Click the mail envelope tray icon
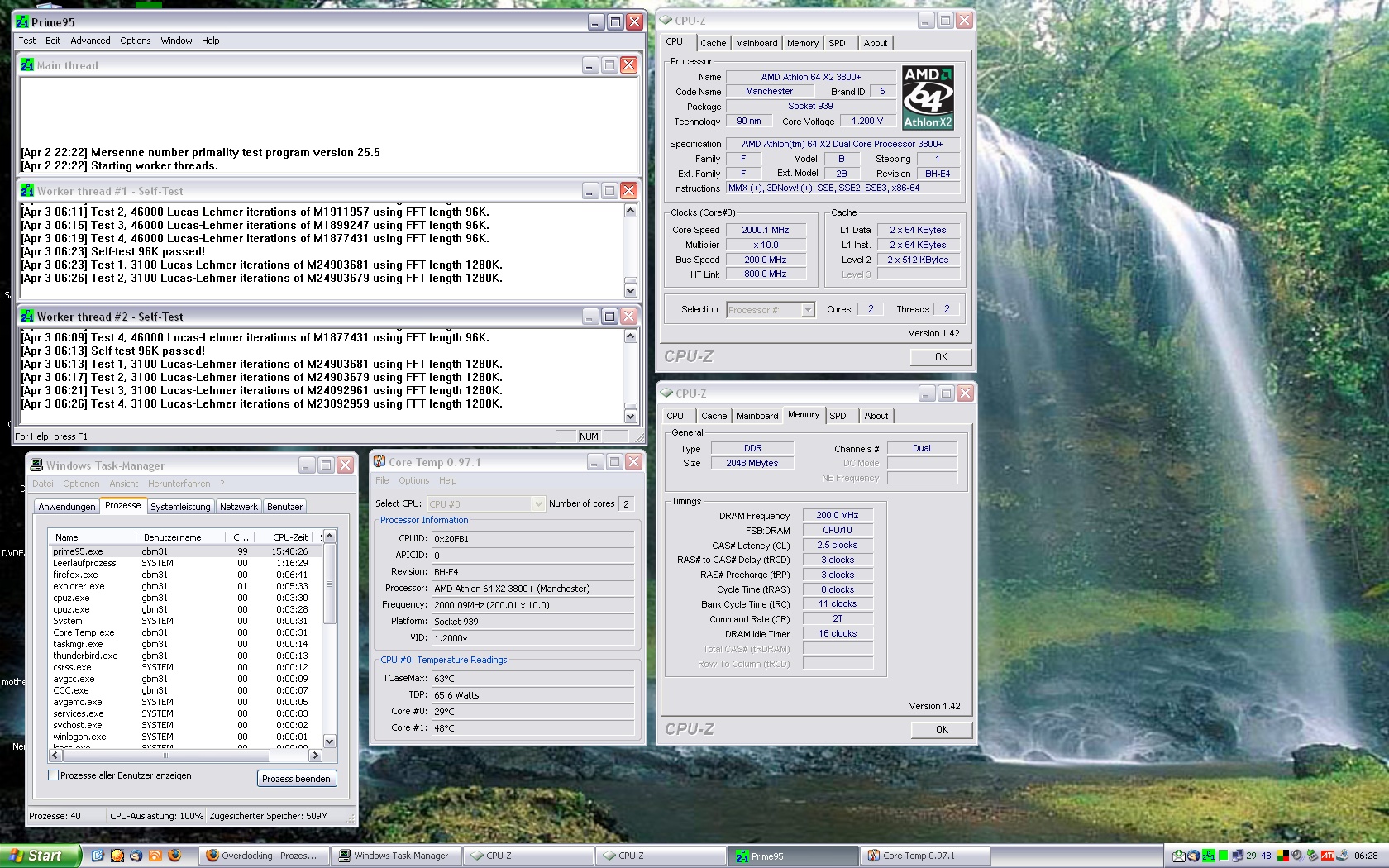This screenshot has height=868, width=1389. pos(1179,856)
